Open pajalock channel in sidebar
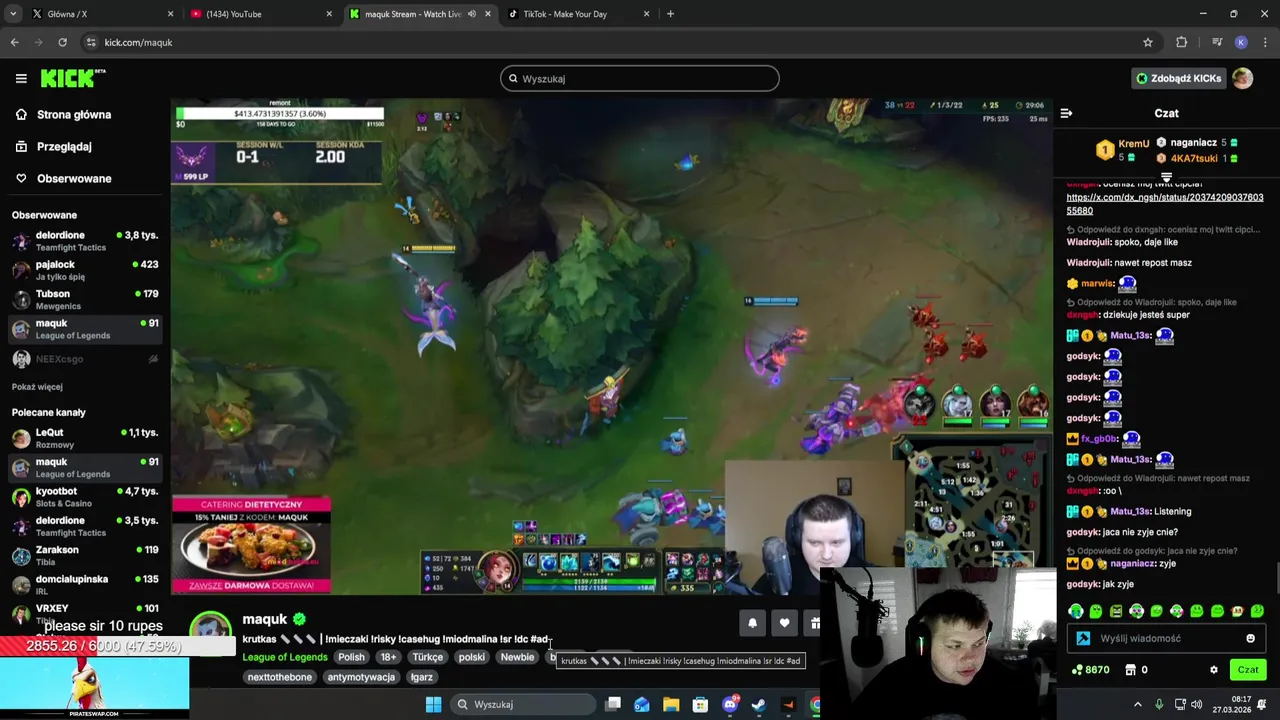The width and height of the screenshot is (1280, 720). (85, 270)
